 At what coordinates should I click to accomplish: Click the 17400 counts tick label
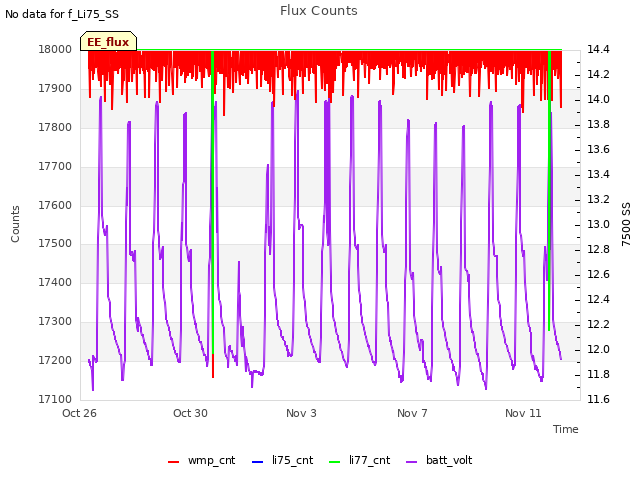pyautogui.click(x=55, y=282)
